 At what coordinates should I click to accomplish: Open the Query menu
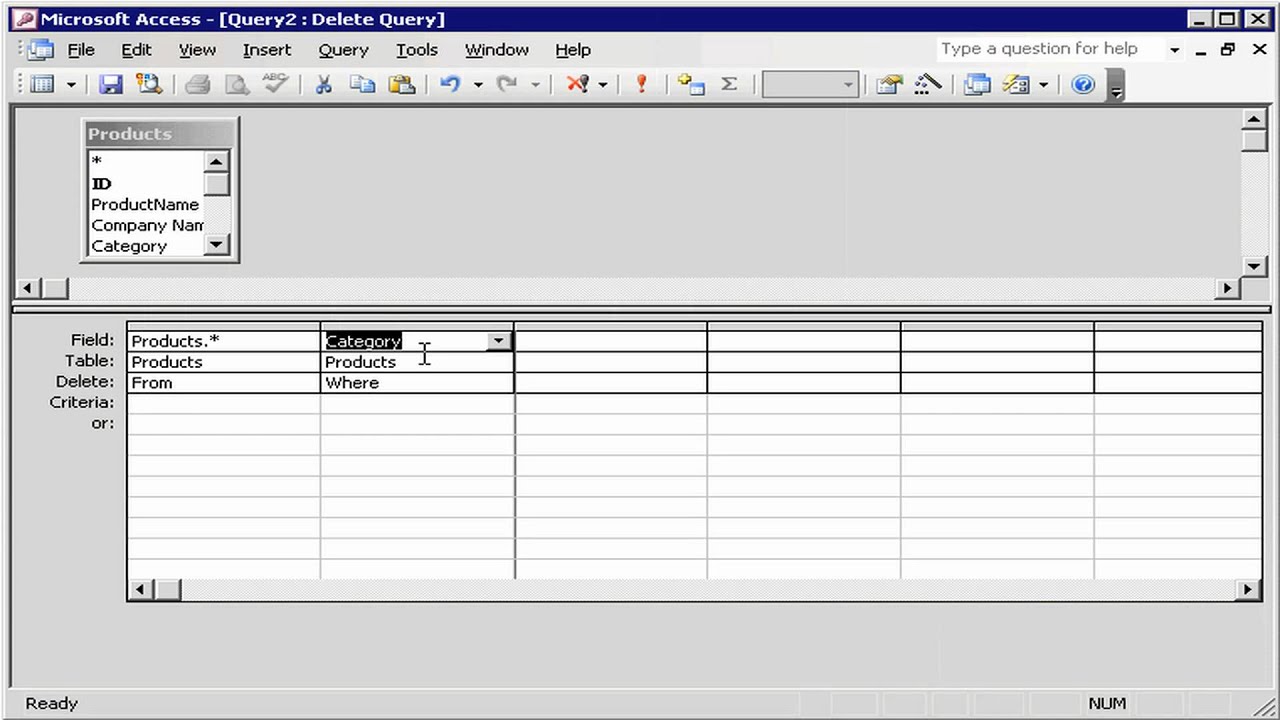pyautogui.click(x=343, y=49)
